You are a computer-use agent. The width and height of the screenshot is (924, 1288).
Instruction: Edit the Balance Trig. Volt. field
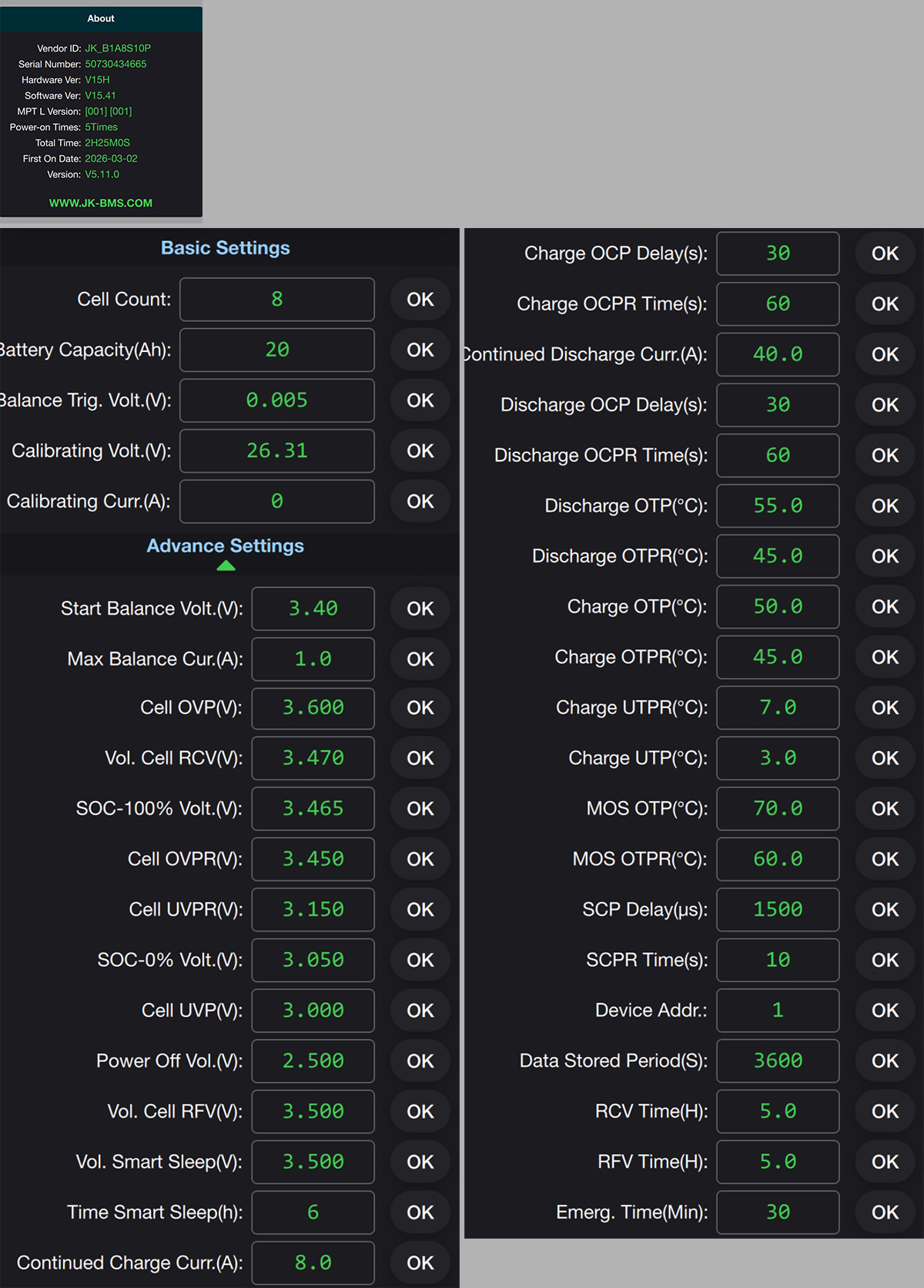click(277, 401)
